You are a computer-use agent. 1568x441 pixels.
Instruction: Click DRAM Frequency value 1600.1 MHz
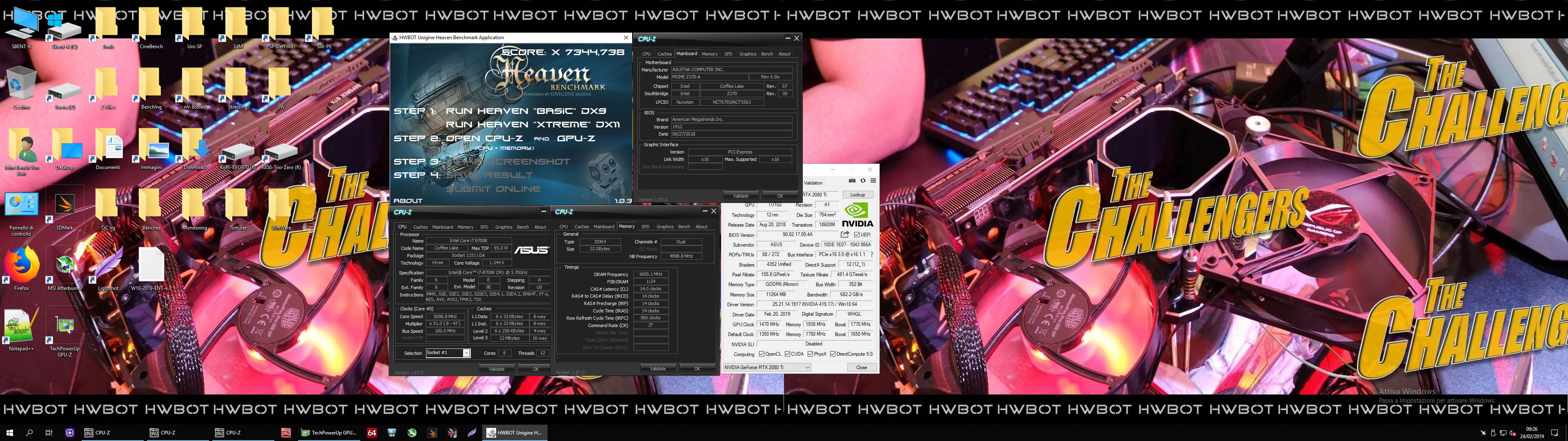tap(650, 274)
